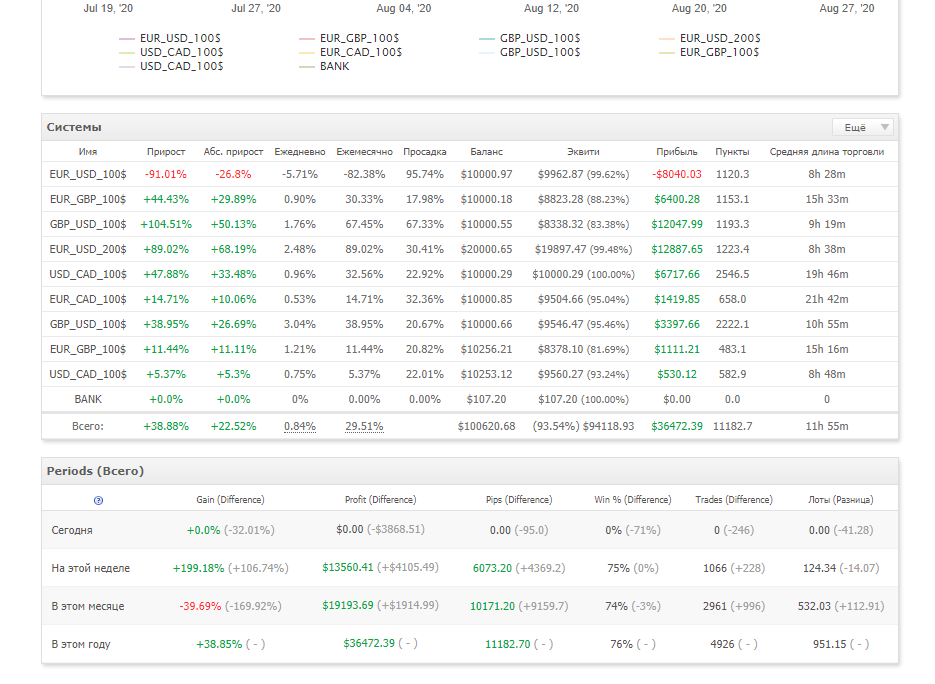Click the Пункты column header

[732, 151]
